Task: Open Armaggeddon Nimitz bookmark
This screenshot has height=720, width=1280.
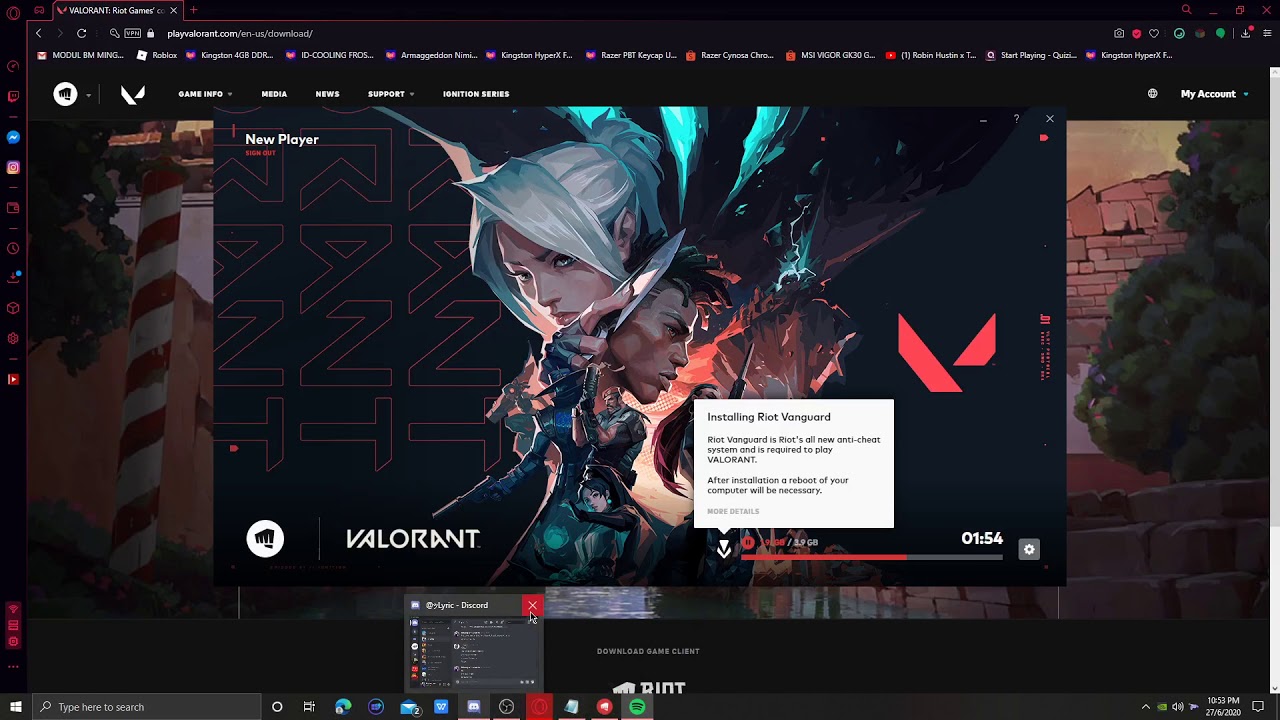Action: pyautogui.click(x=431, y=55)
